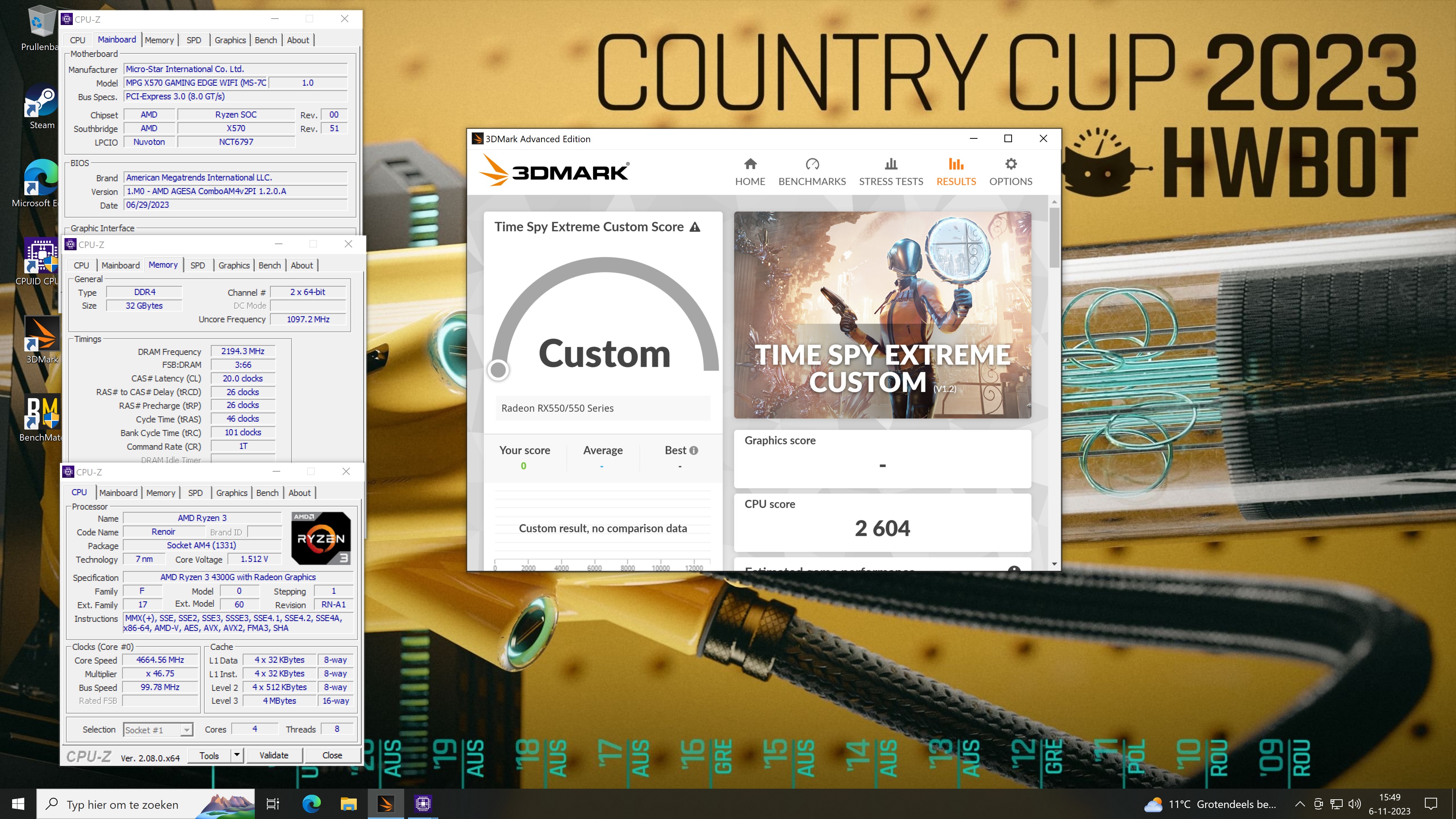Click the Bench tab in bottom CPU-Z window
1456x819 pixels.
click(267, 493)
